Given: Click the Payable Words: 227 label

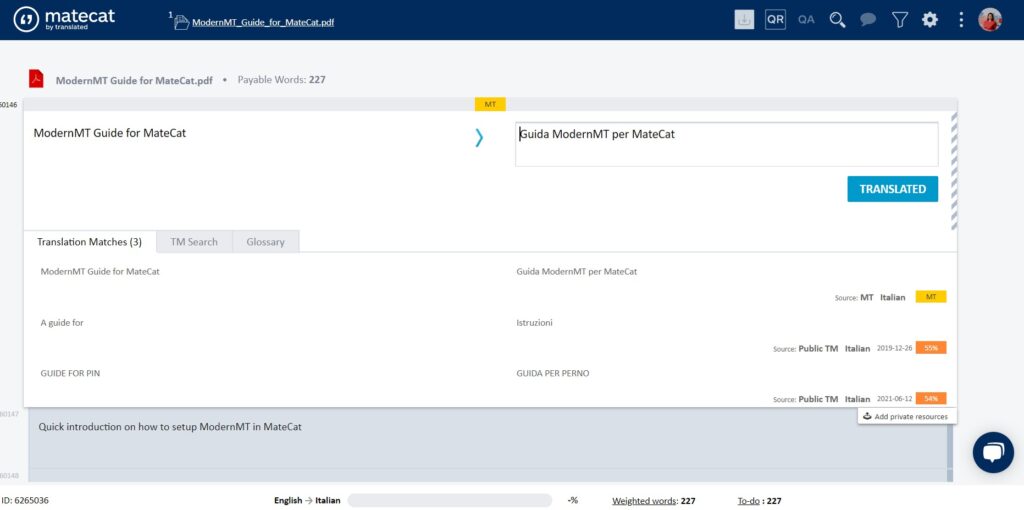Looking at the screenshot, I should (x=281, y=80).
